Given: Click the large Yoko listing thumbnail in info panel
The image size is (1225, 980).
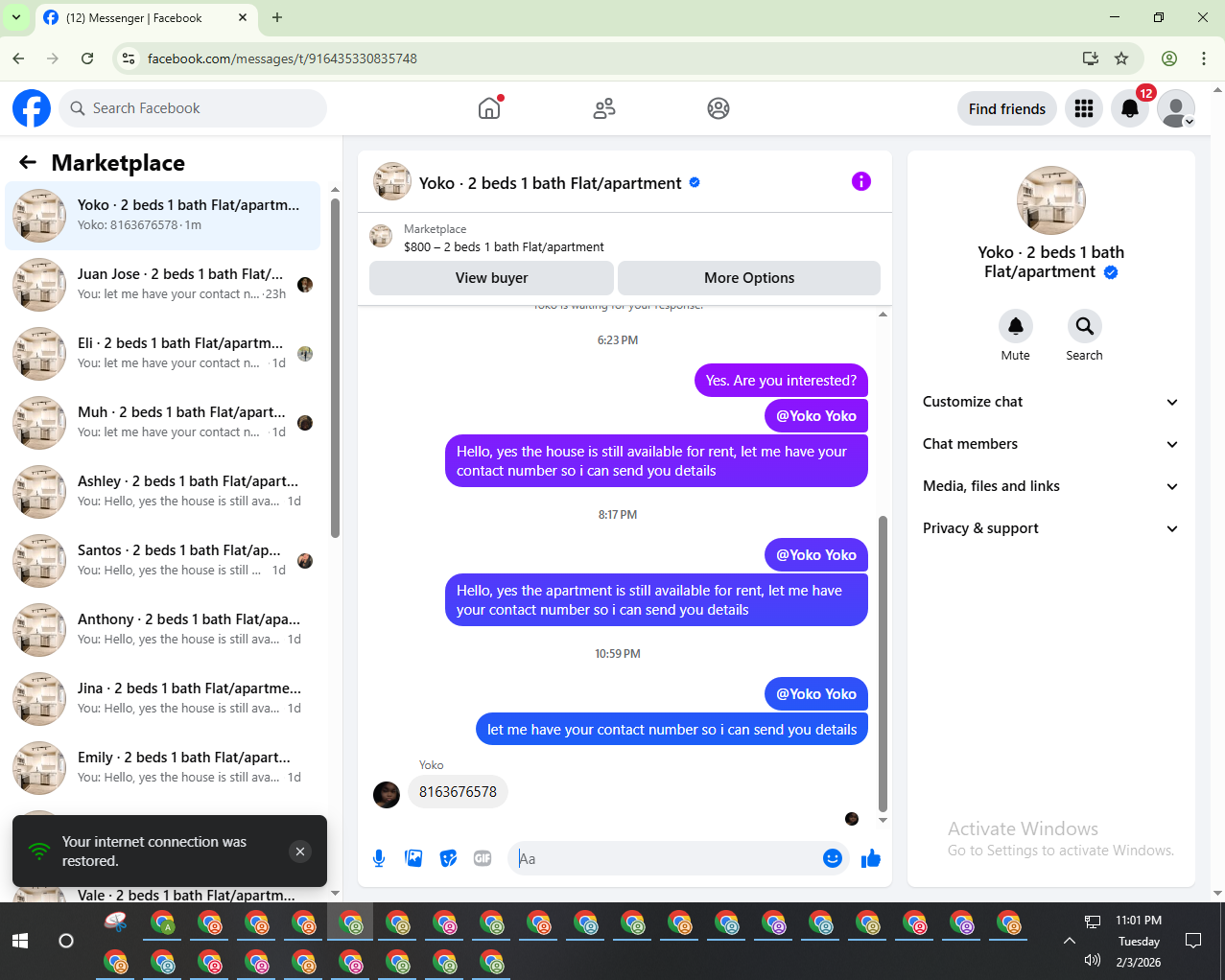Looking at the screenshot, I should 1050,200.
